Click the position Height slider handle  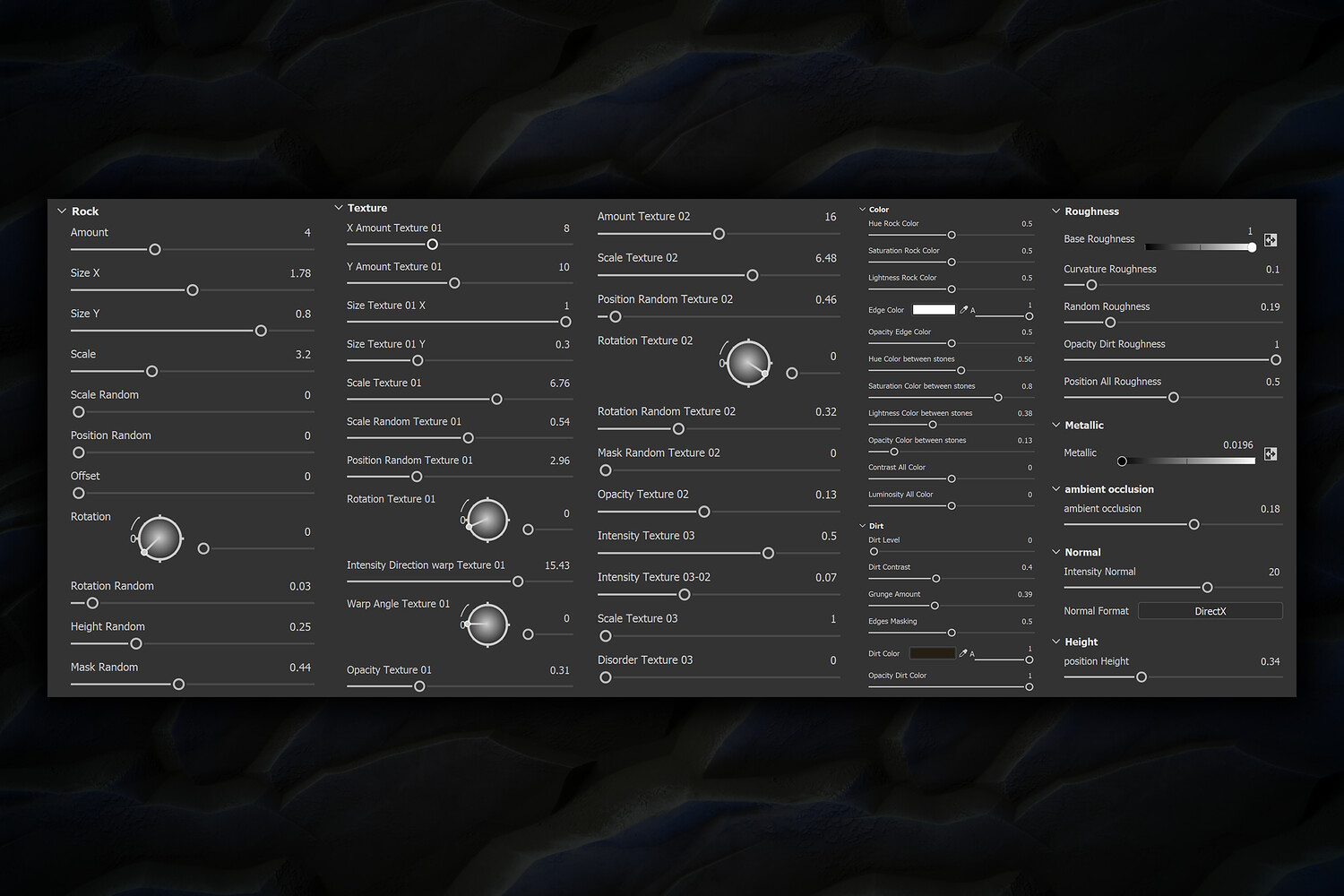point(1142,677)
